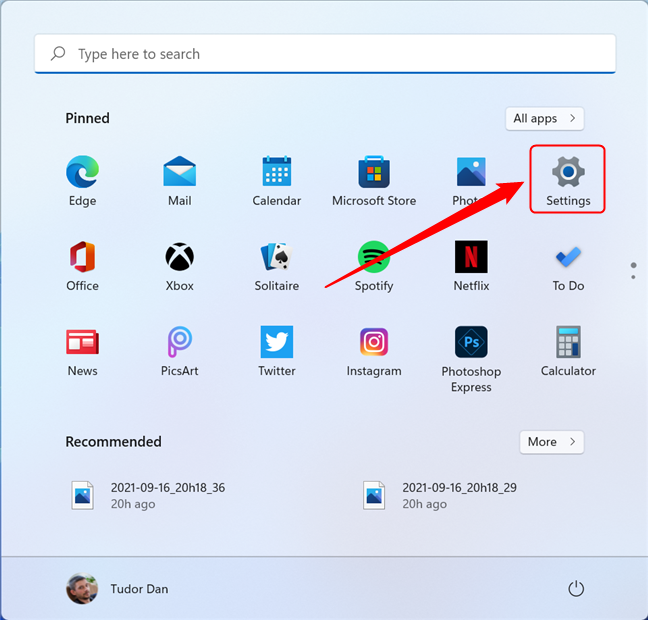Go to next pinned apps page dot
The width and height of the screenshot is (648, 620).
coord(633,277)
